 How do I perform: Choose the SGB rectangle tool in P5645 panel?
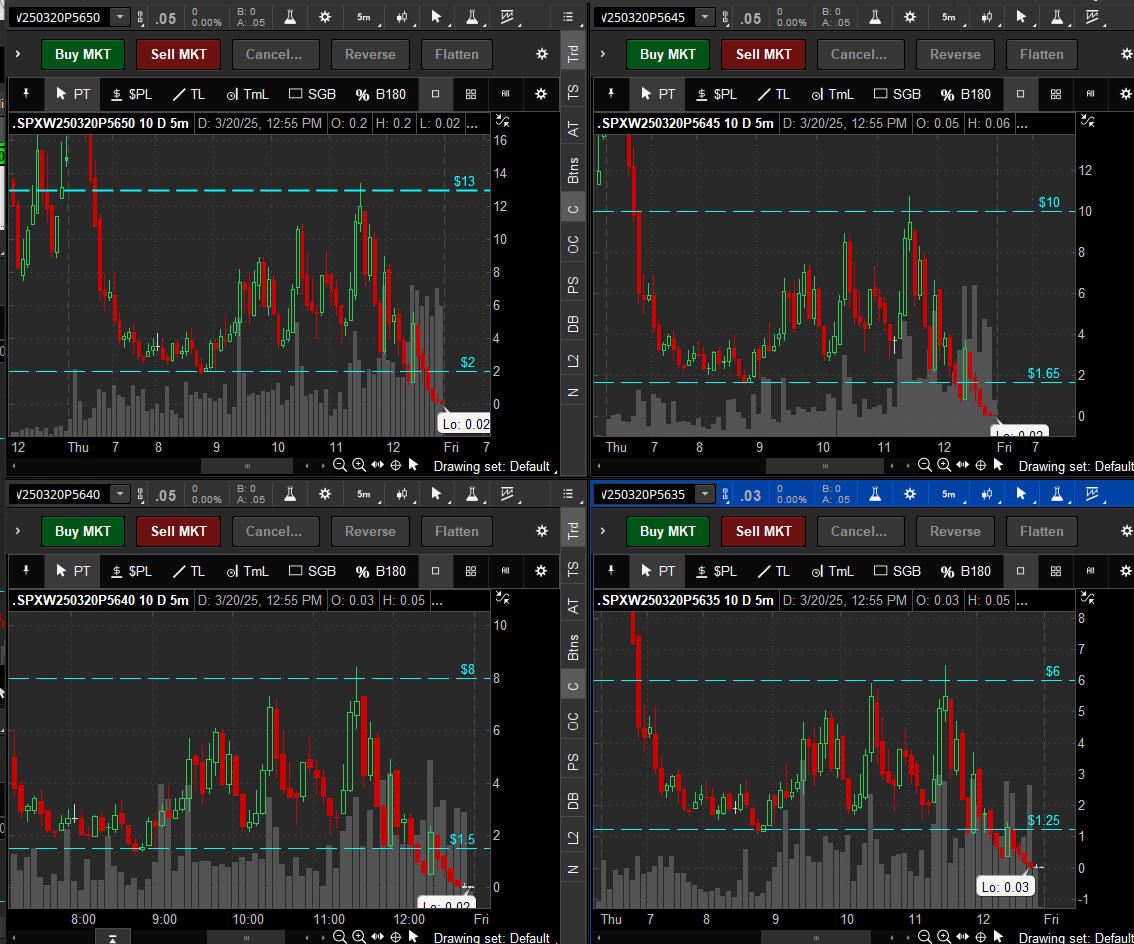896,94
